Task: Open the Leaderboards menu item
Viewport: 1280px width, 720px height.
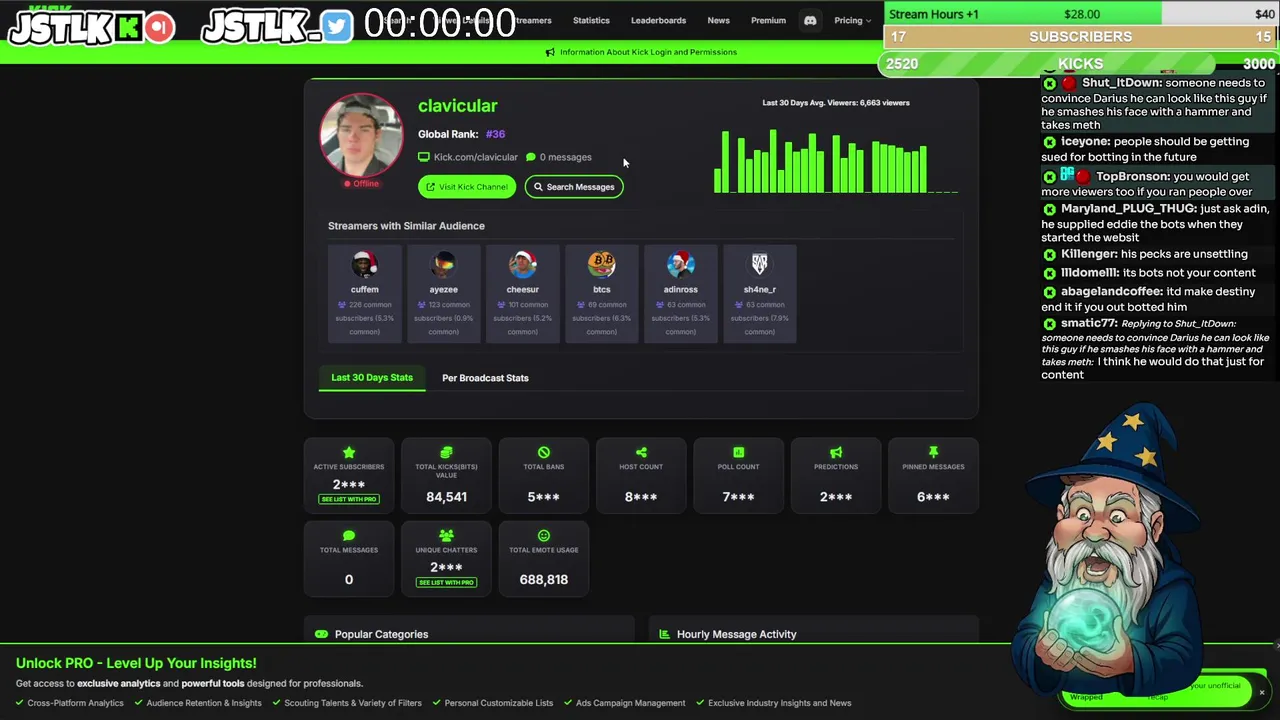Action: (658, 20)
